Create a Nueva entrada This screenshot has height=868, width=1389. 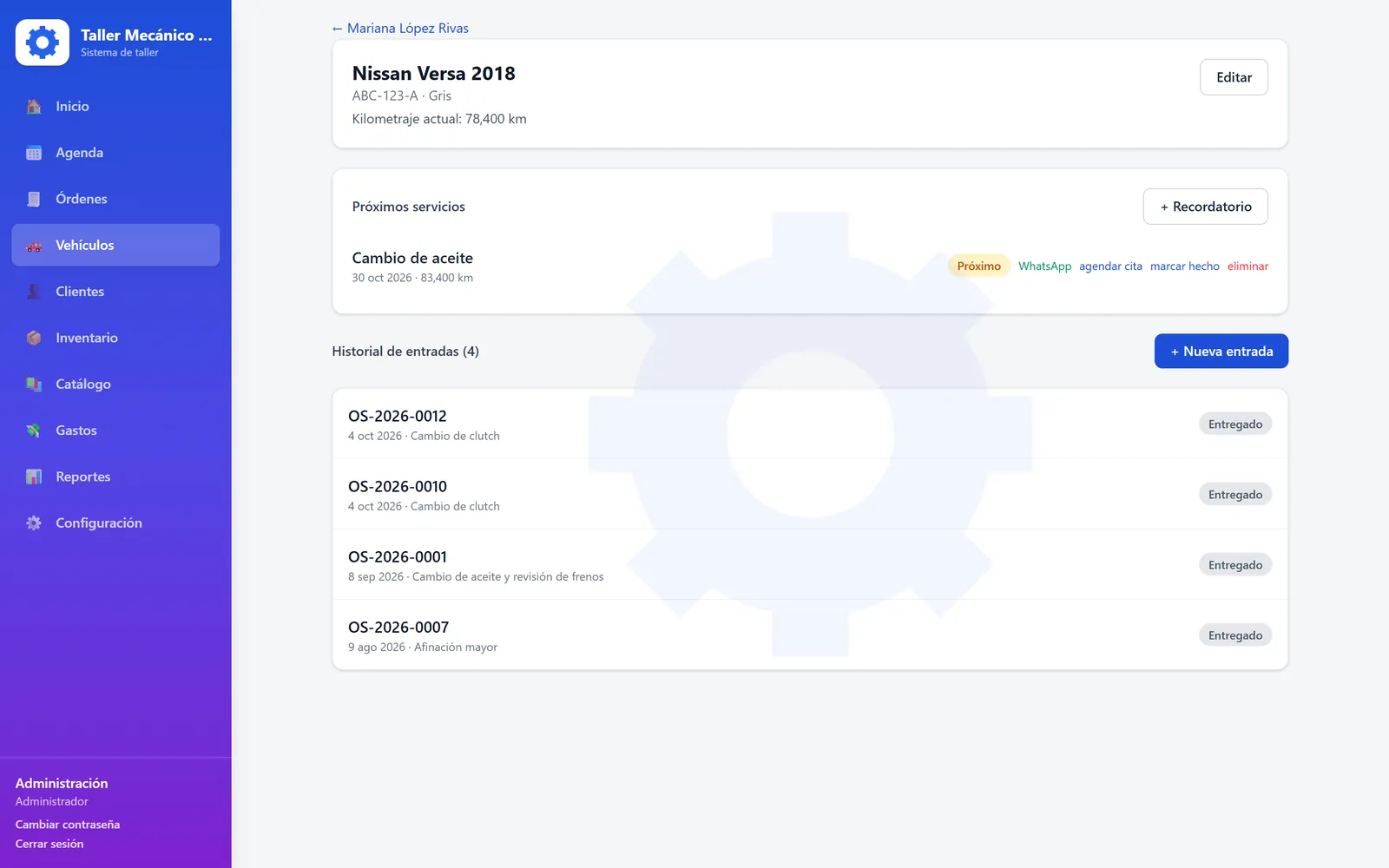coord(1221,351)
